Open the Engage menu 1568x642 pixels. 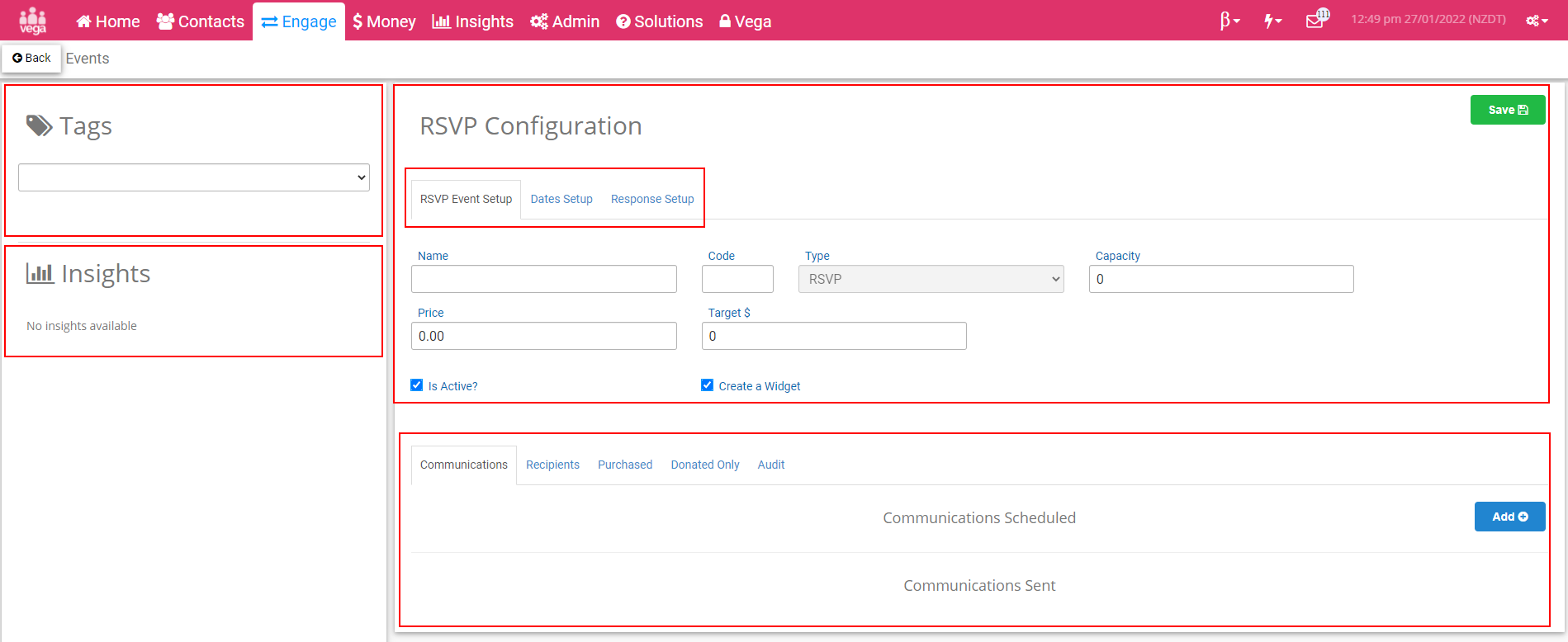(299, 21)
